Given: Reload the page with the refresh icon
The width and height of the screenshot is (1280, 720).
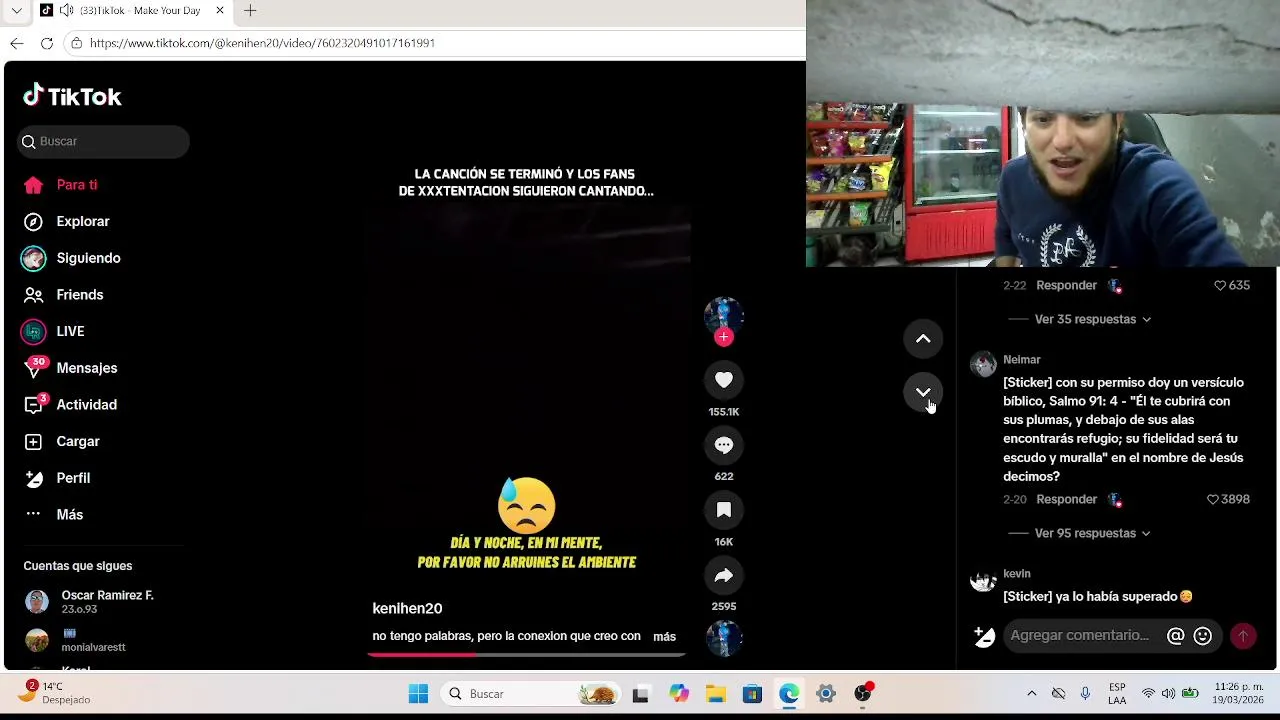Looking at the screenshot, I should pyautogui.click(x=46, y=43).
